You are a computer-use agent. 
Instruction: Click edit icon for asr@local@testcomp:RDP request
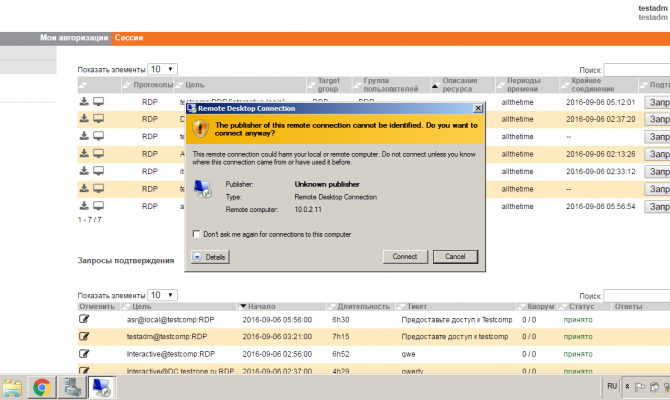point(84,319)
